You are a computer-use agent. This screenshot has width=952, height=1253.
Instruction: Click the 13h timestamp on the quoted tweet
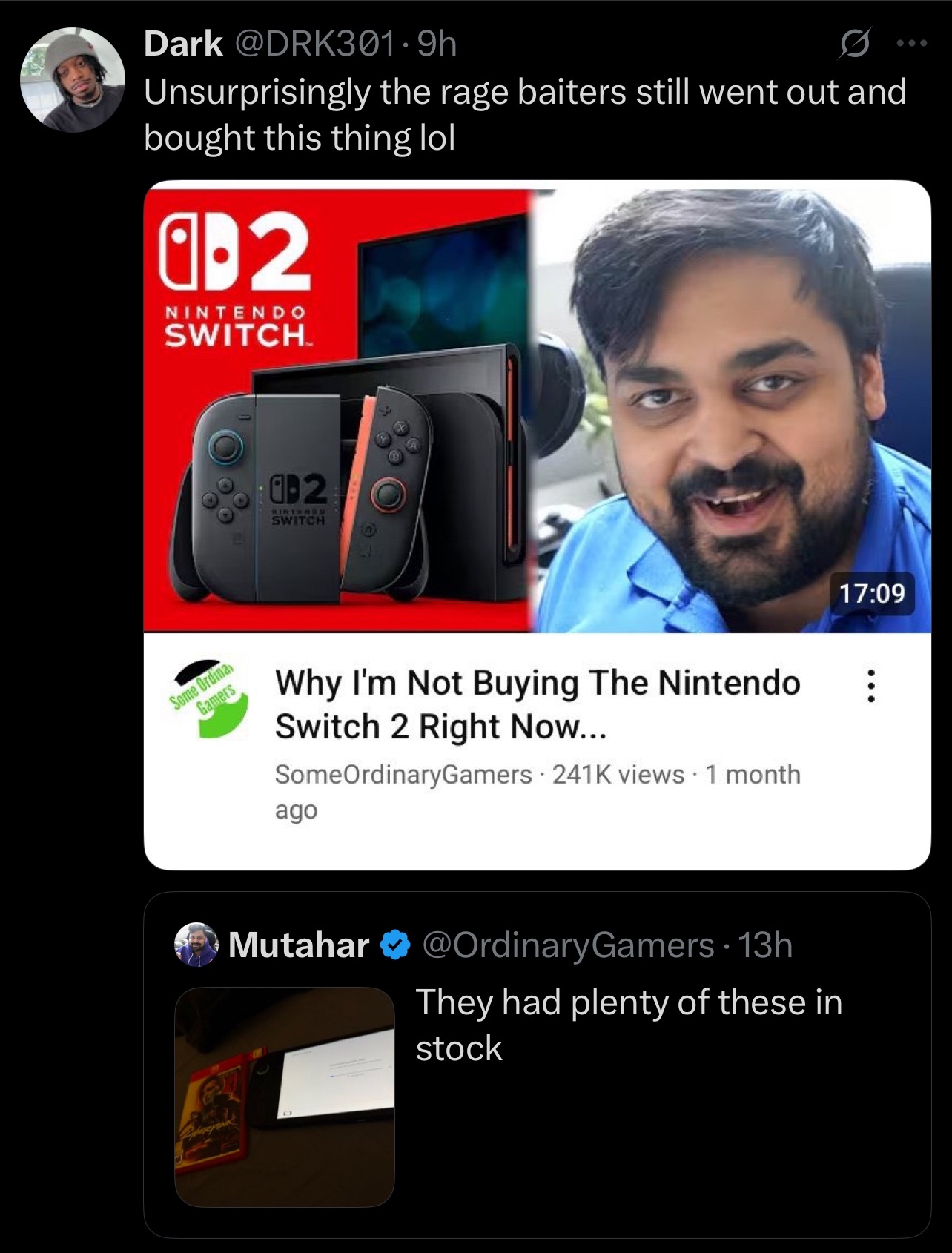click(x=765, y=945)
